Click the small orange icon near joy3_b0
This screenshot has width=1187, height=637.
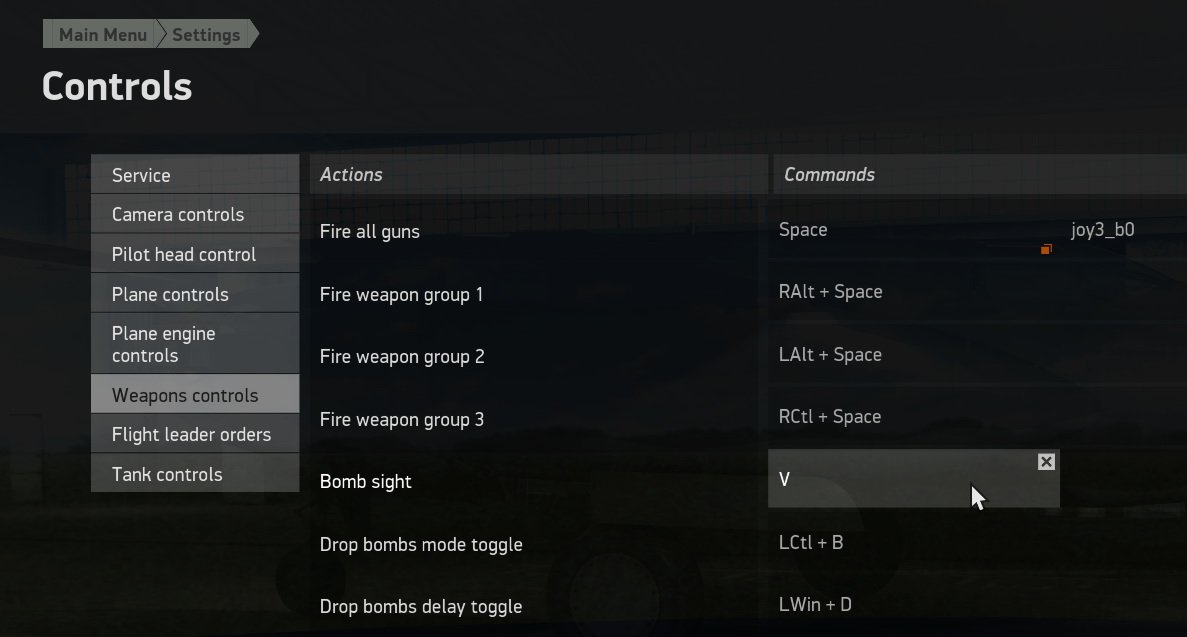coord(1046,249)
